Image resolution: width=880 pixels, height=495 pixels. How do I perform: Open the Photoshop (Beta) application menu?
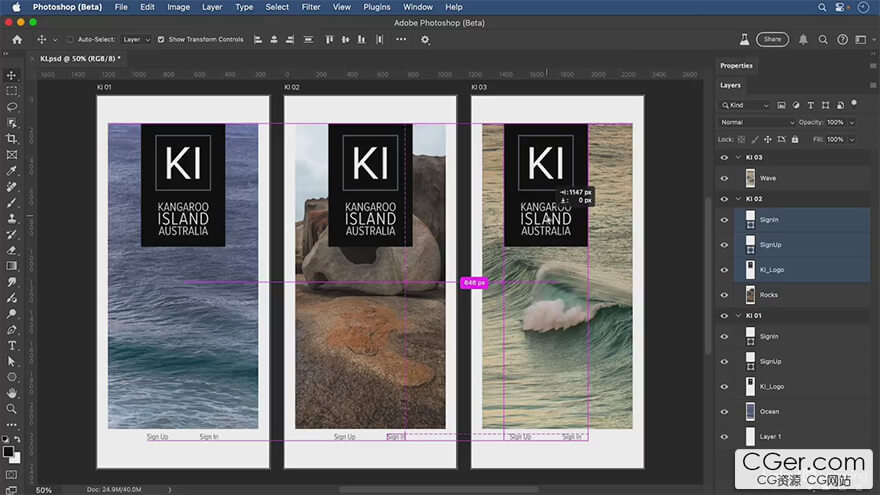tap(67, 7)
